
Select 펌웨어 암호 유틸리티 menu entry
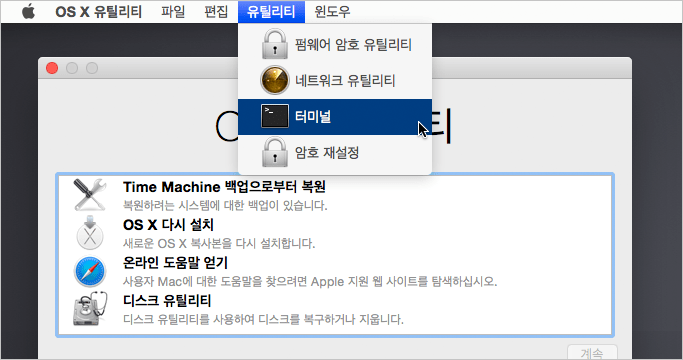tap(335, 44)
